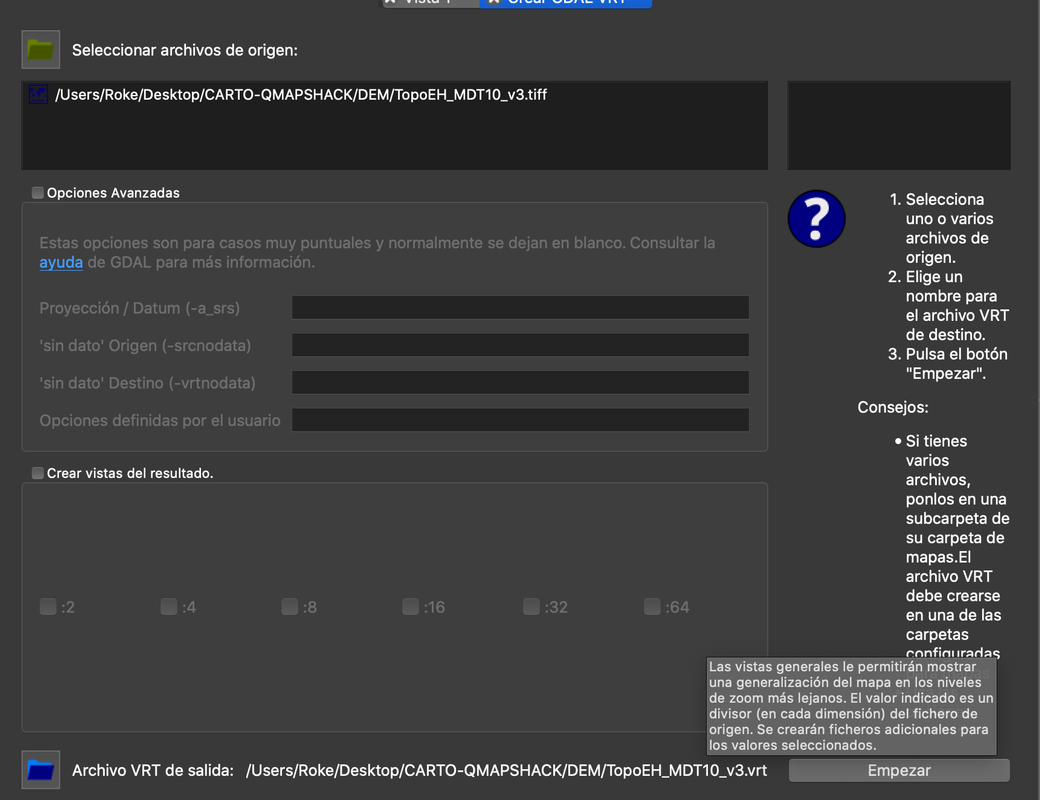Viewport: 1040px width, 800px height.
Task: Tick the :4 overview checkbox
Action: tap(168, 607)
